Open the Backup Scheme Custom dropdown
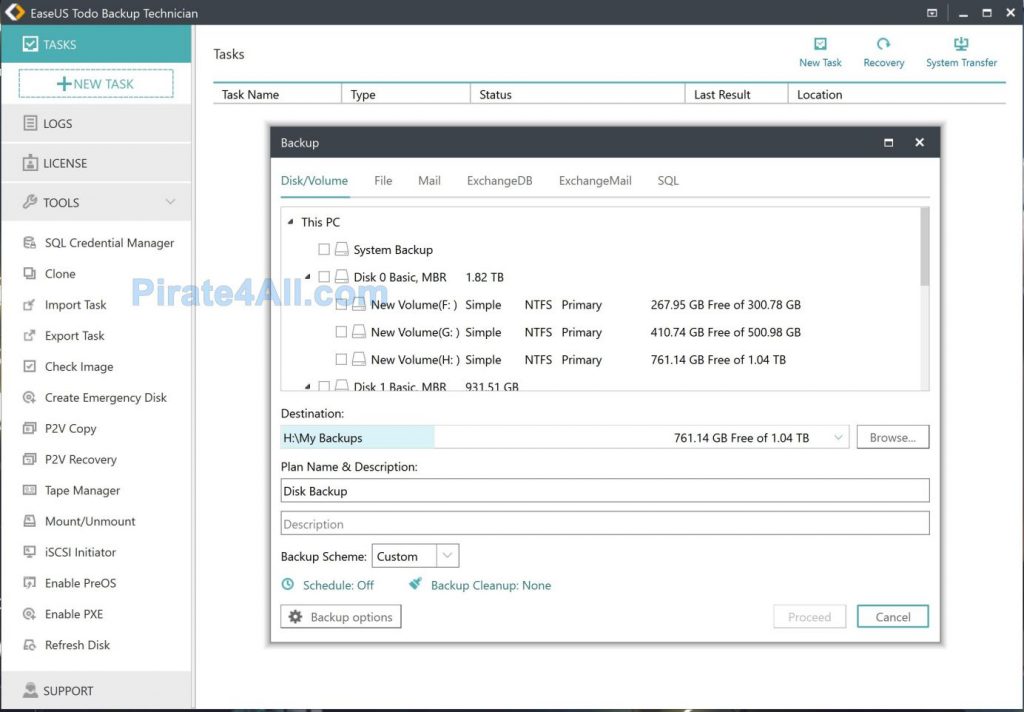Screen dimensions: 1024x712 coord(447,557)
